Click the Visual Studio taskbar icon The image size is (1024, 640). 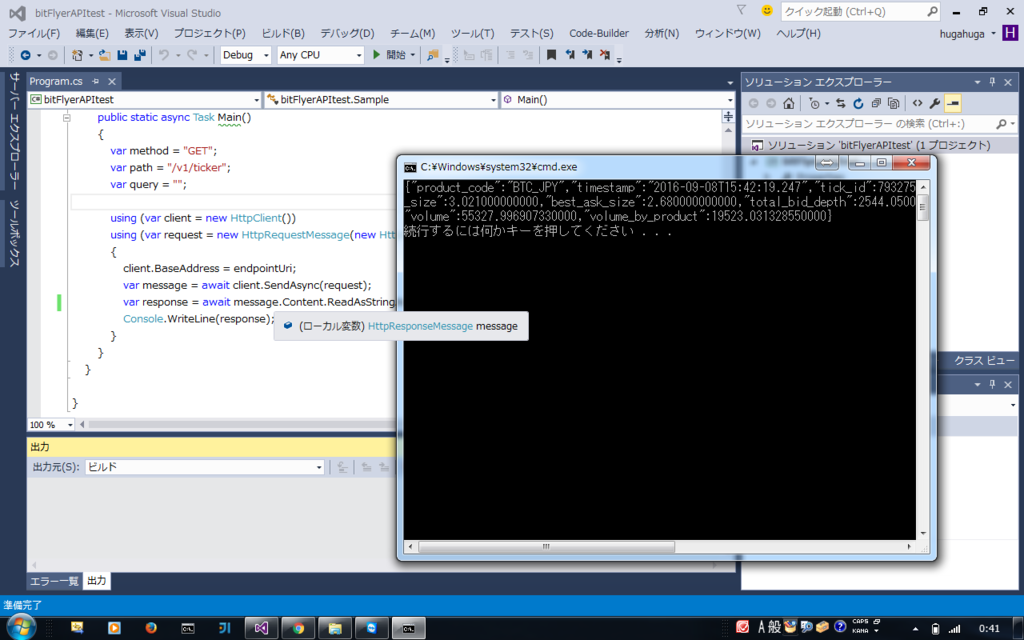pos(261,628)
